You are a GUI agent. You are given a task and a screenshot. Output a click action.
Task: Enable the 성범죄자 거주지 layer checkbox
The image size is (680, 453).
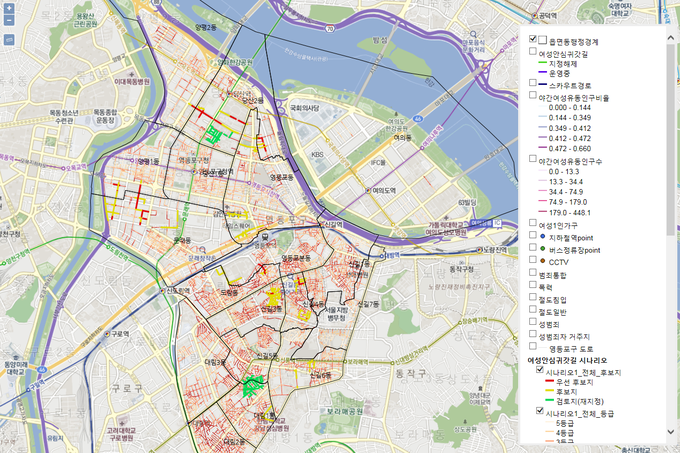pyautogui.click(x=533, y=334)
